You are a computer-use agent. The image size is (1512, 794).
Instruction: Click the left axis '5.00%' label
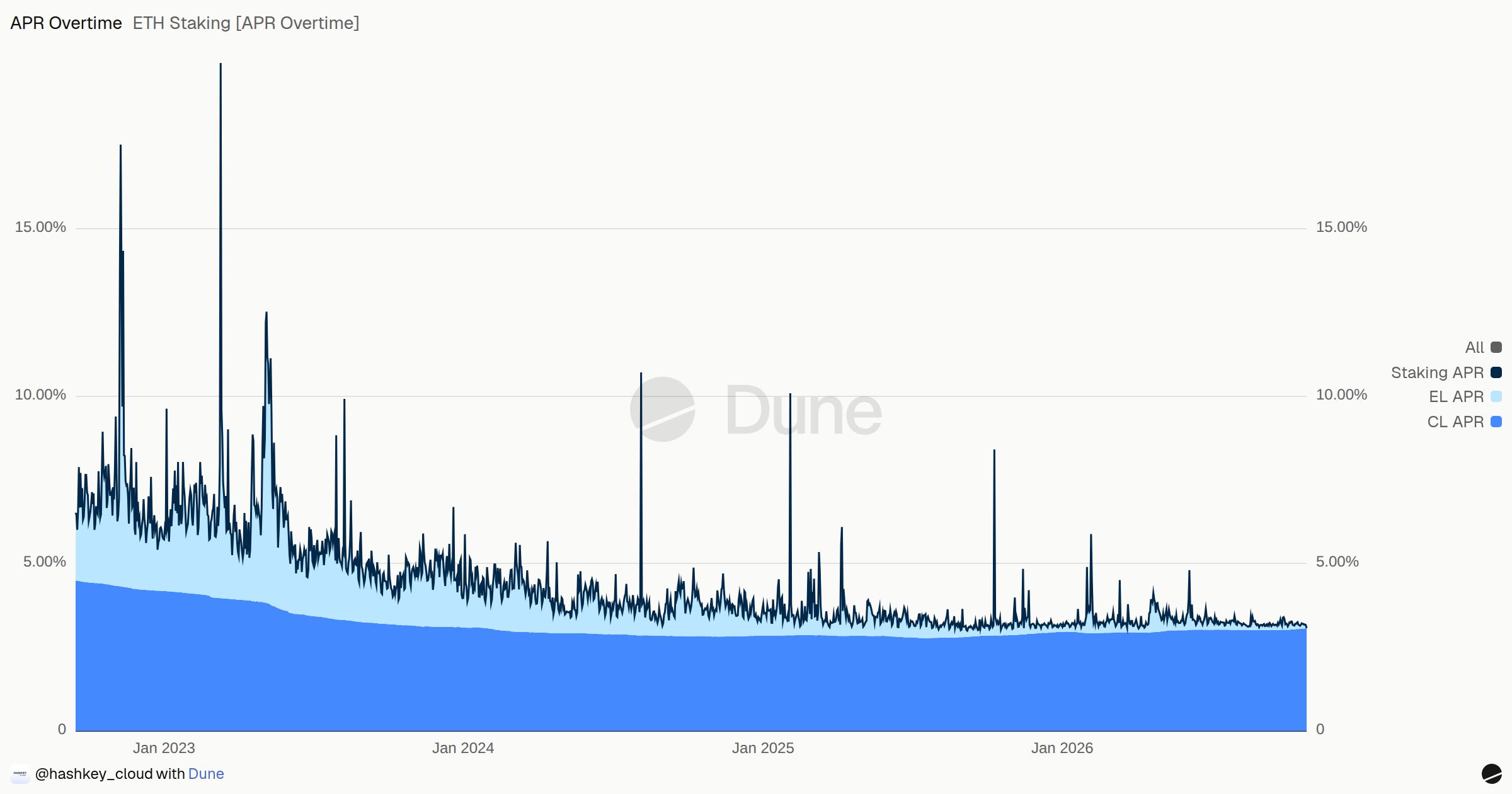coord(45,561)
